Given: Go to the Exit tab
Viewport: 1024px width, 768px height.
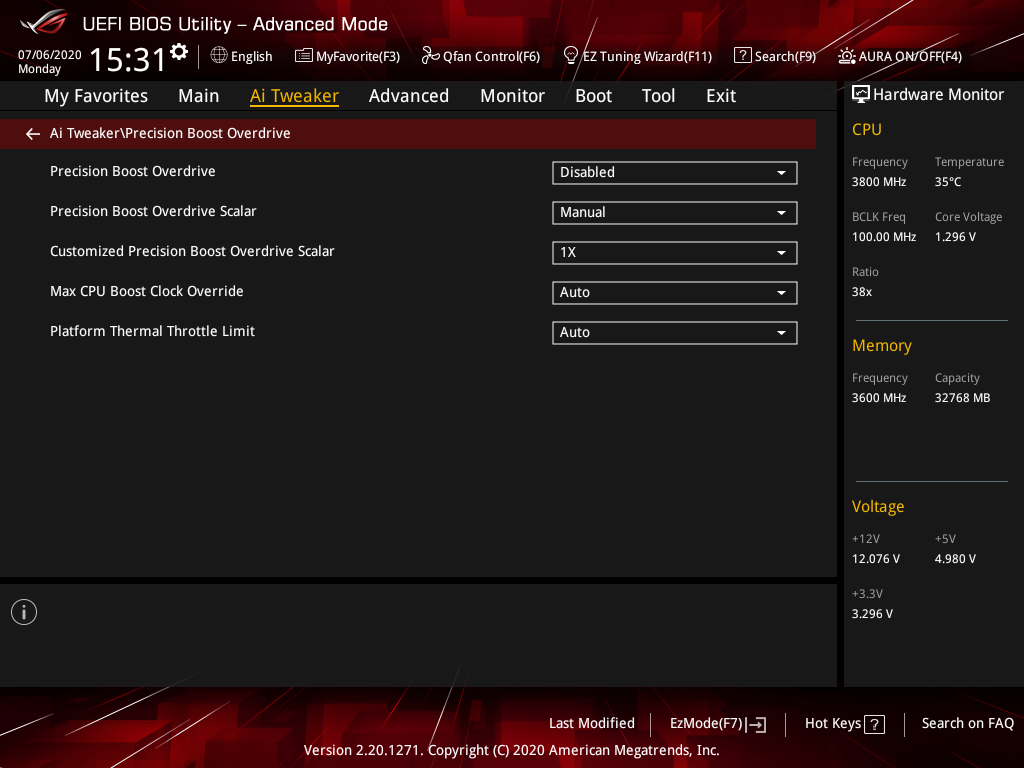Looking at the screenshot, I should (721, 96).
